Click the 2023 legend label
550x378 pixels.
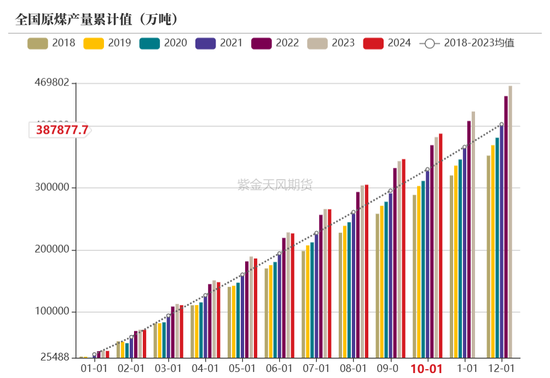click(x=343, y=43)
